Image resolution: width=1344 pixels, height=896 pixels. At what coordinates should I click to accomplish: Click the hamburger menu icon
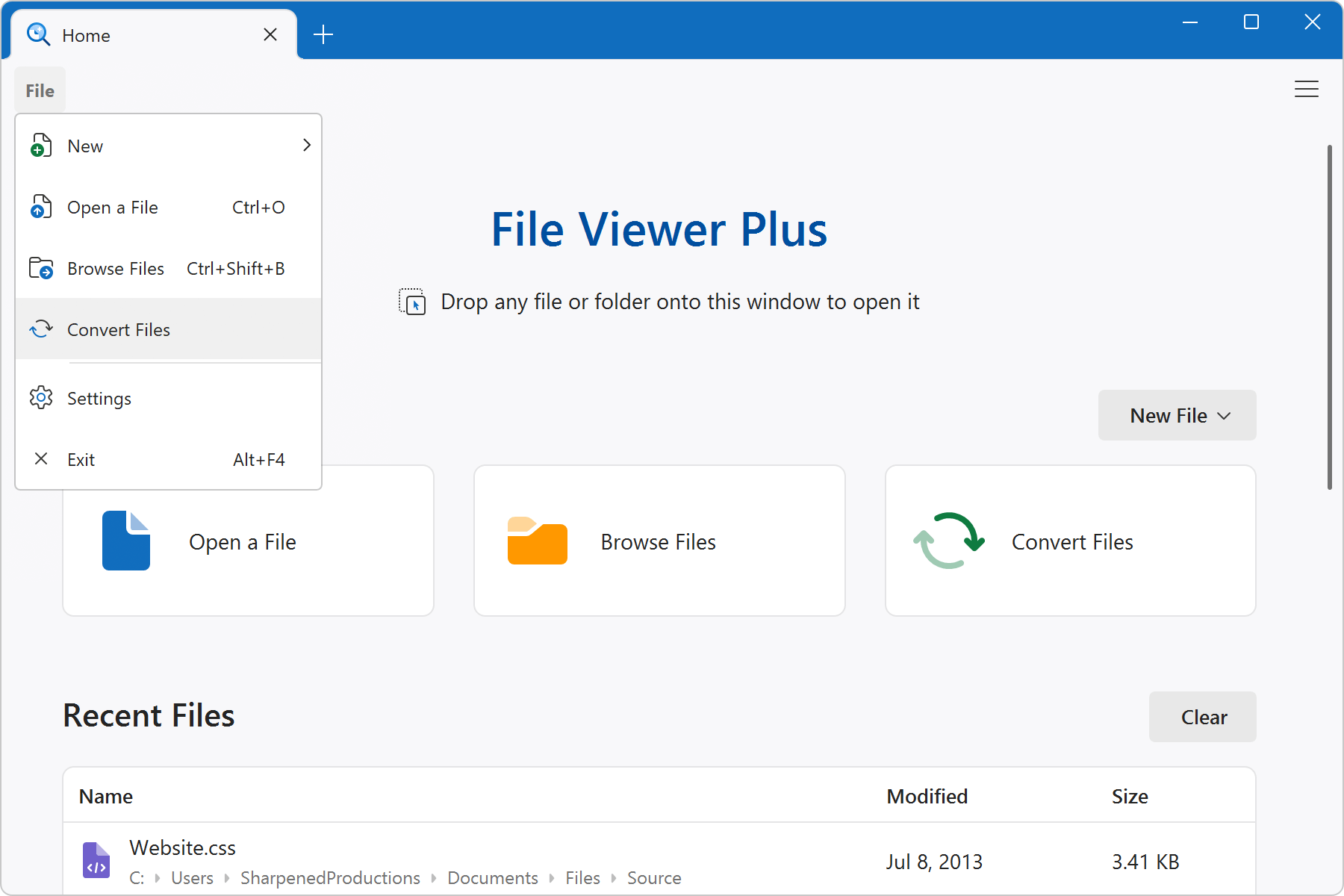click(1307, 89)
